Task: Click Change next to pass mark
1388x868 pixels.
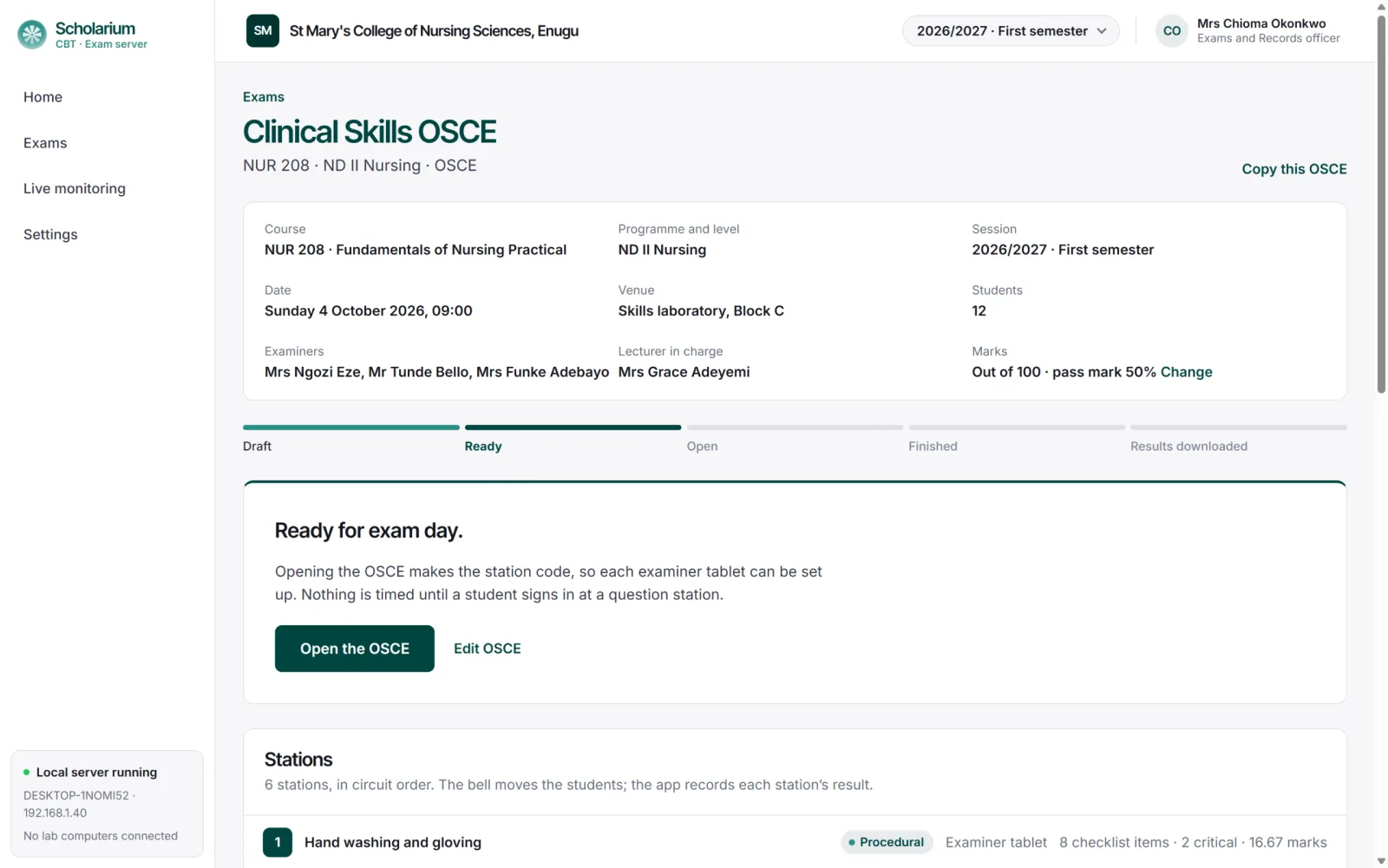Action: [x=1186, y=372]
